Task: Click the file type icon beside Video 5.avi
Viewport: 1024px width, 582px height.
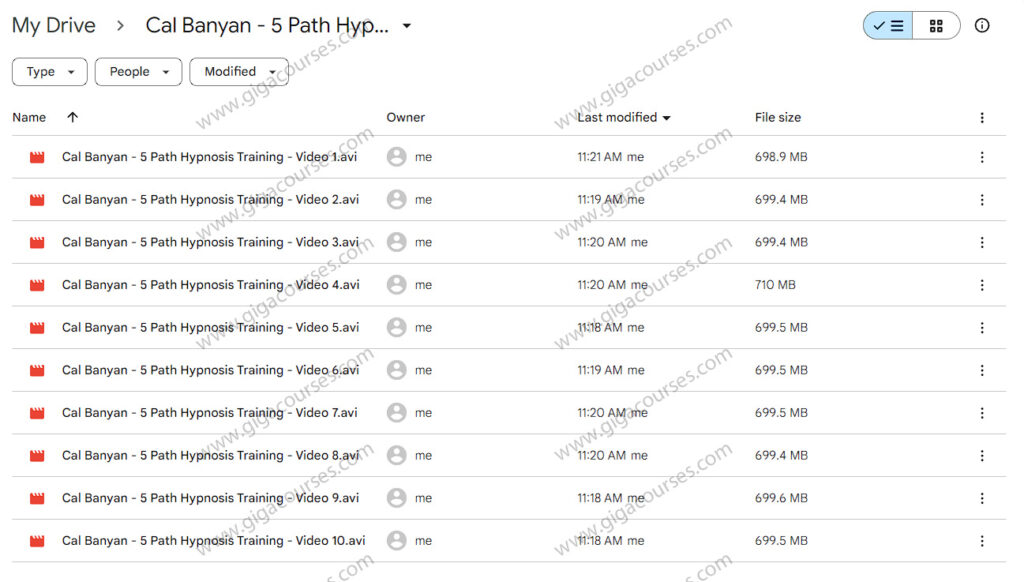Action: click(x=36, y=327)
